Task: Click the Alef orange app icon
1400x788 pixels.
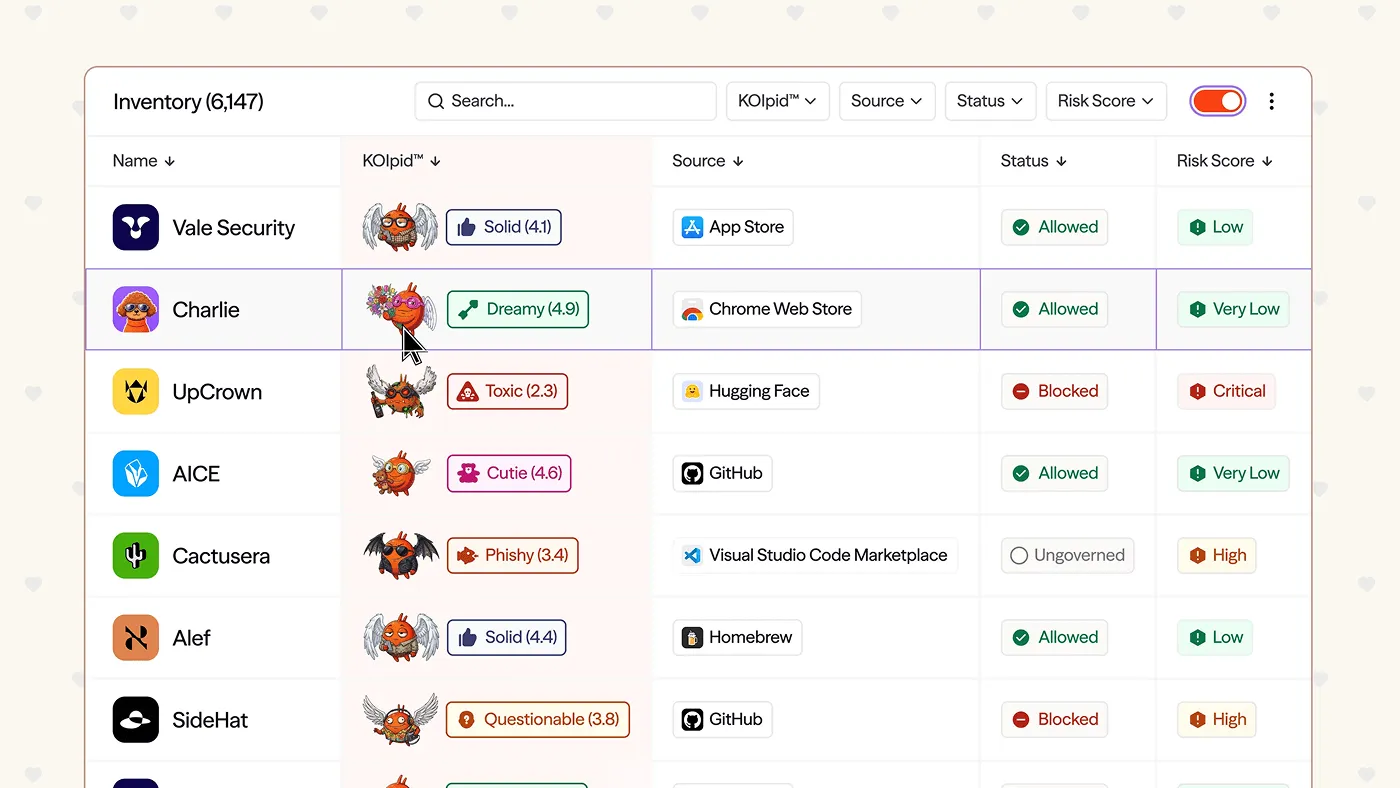Action: pyautogui.click(x=136, y=637)
